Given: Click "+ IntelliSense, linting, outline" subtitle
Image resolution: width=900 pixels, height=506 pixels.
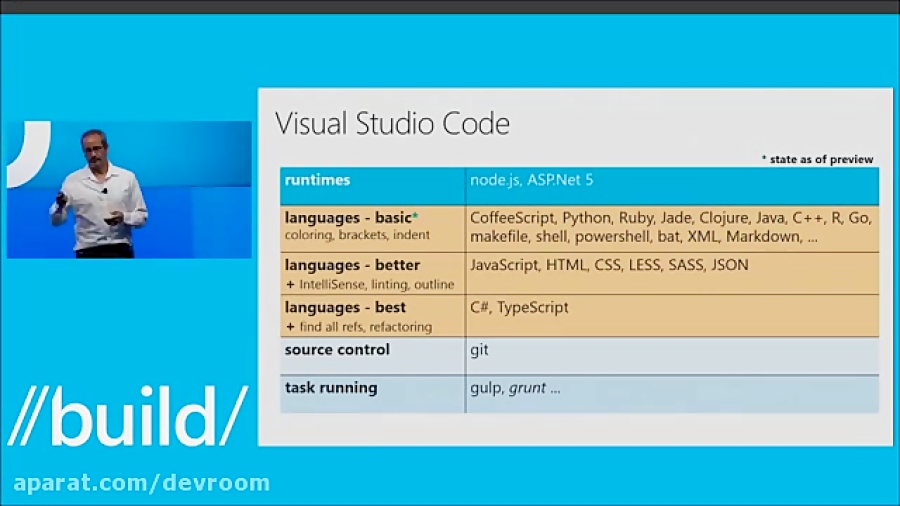Looking at the screenshot, I should pyautogui.click(x=370, y=285).
